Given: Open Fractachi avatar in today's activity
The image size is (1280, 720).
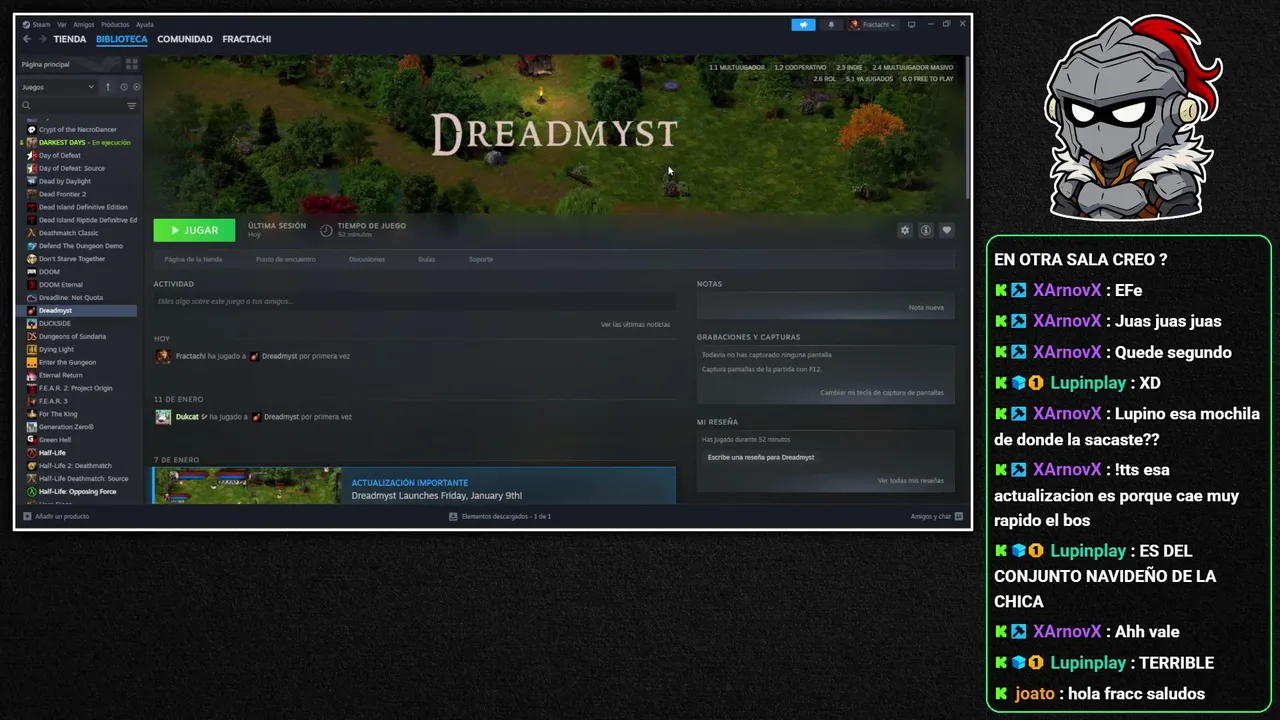Looking at the screenshot, I should coord(163,356).
